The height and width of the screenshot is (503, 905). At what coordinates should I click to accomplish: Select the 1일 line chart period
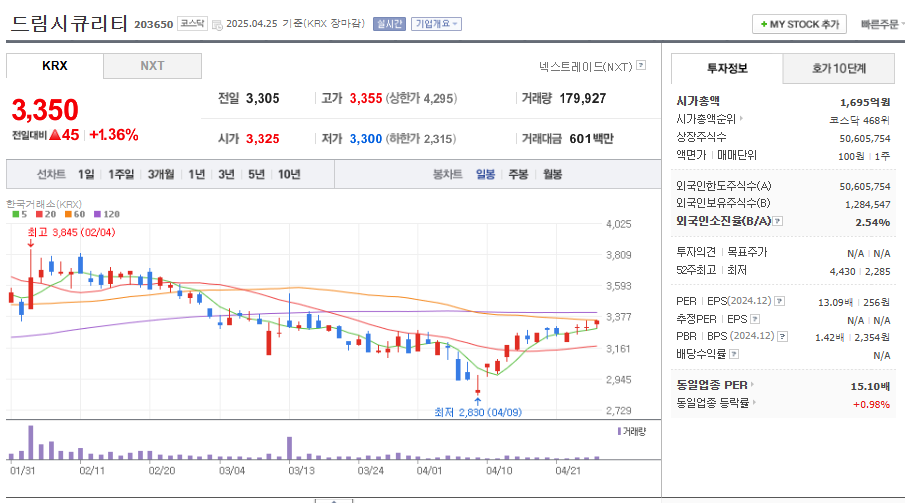coord(86,174)
